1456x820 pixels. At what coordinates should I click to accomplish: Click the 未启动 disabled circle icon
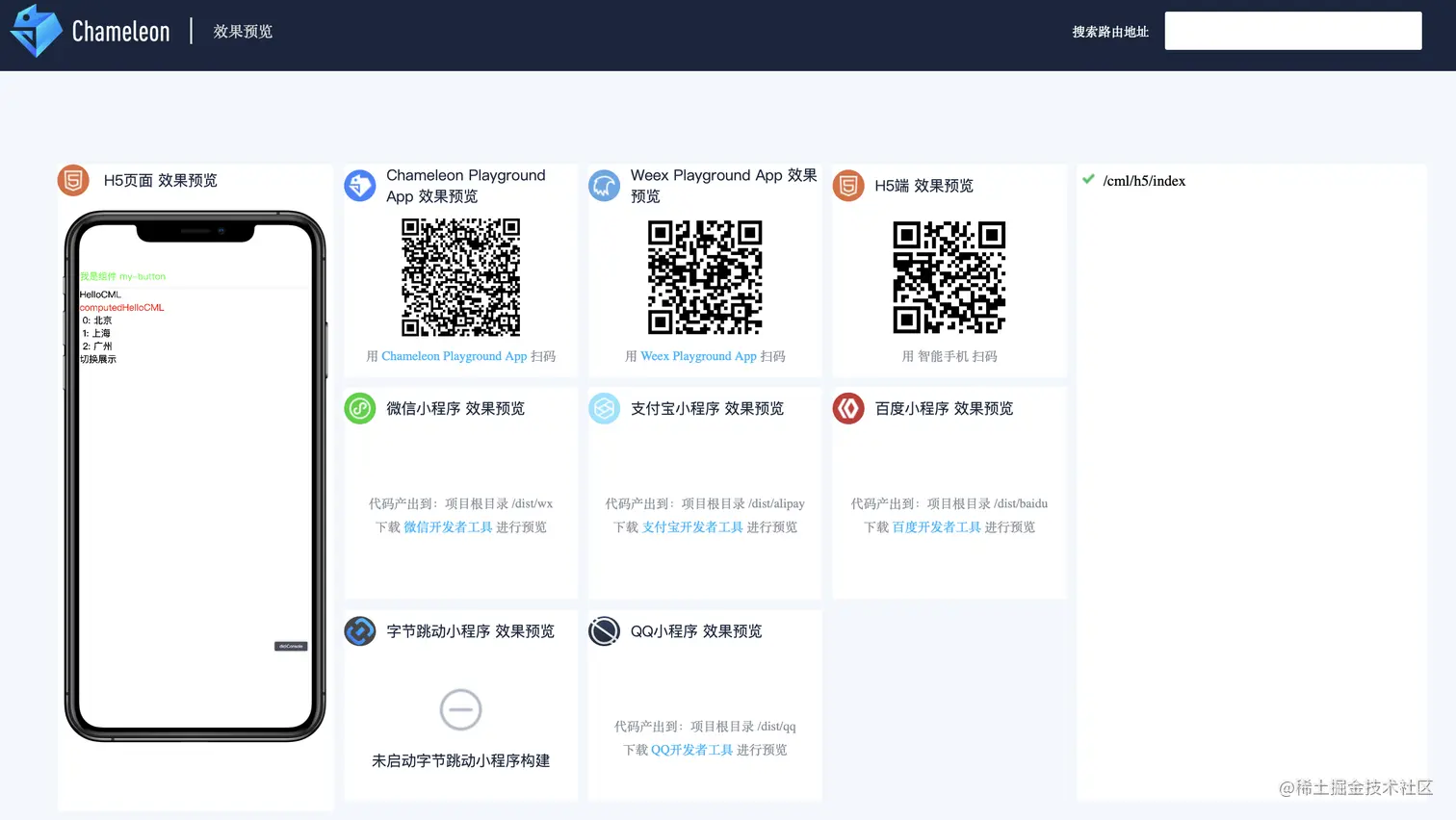pyautogui.click(x=460, y=710)
